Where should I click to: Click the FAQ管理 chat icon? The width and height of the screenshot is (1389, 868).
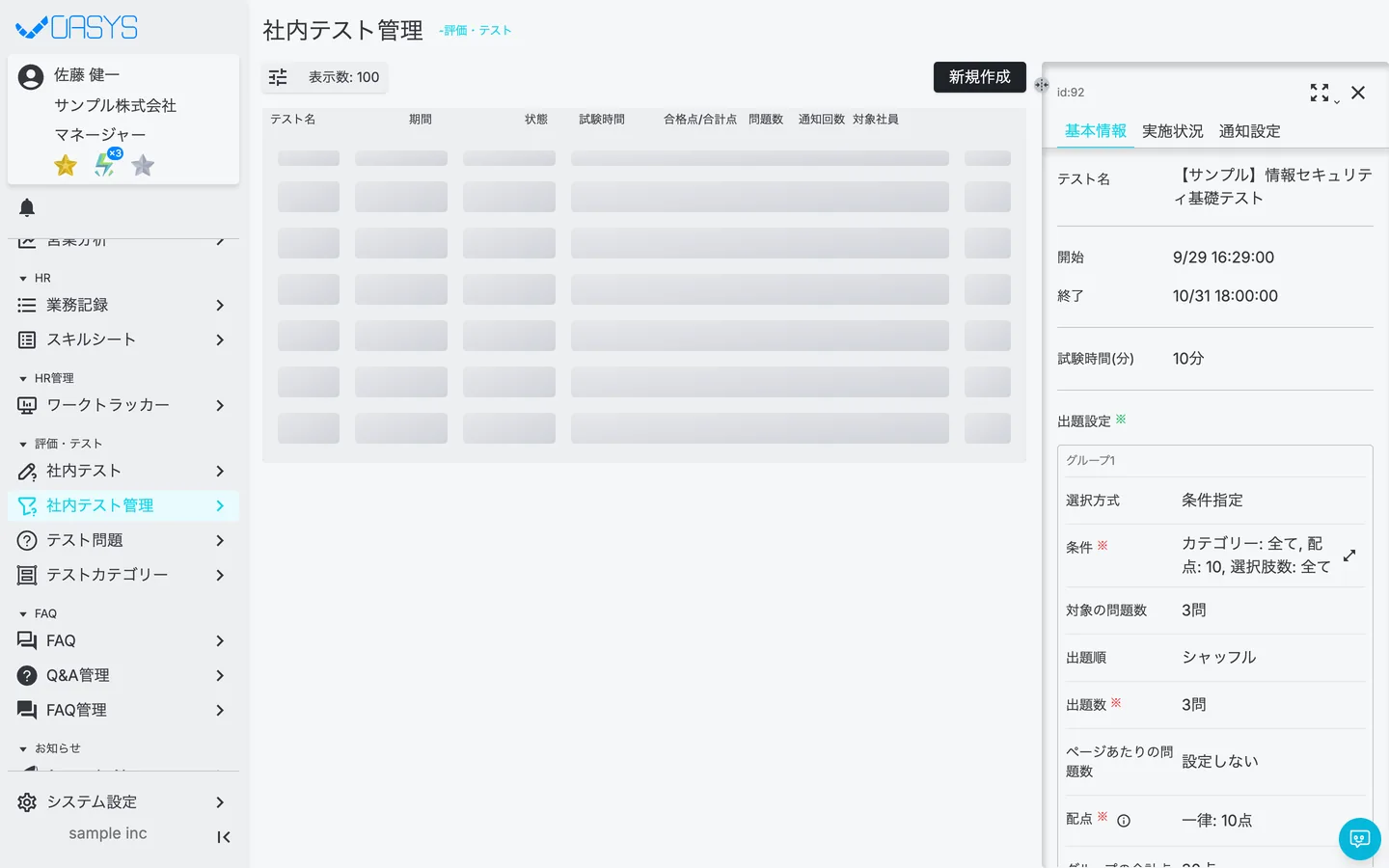point(27,710)
